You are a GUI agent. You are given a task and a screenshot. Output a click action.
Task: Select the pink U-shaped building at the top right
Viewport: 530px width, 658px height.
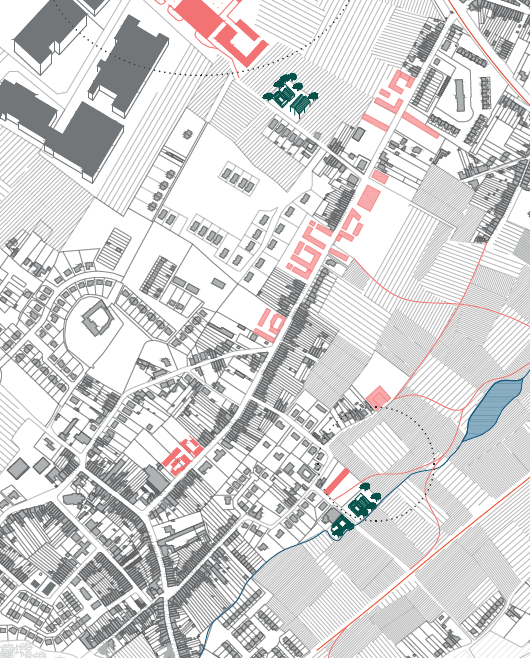(395, 92)
